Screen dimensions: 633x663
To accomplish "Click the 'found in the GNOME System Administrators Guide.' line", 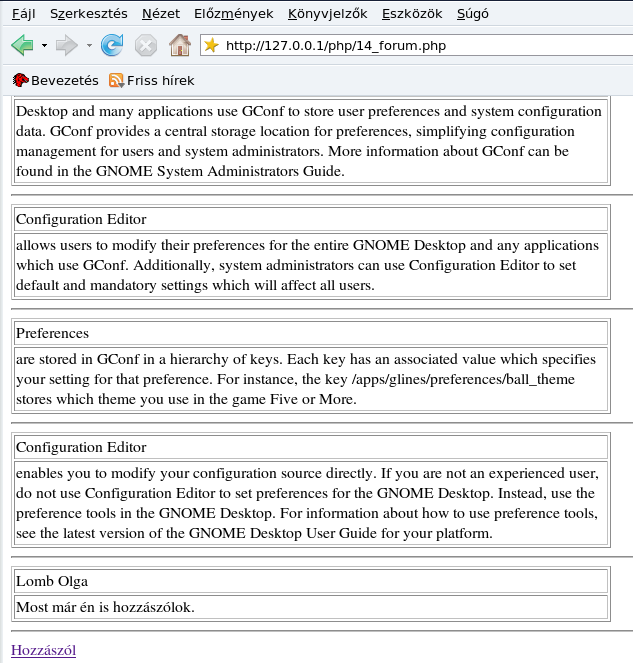I will tap(180, 171).
